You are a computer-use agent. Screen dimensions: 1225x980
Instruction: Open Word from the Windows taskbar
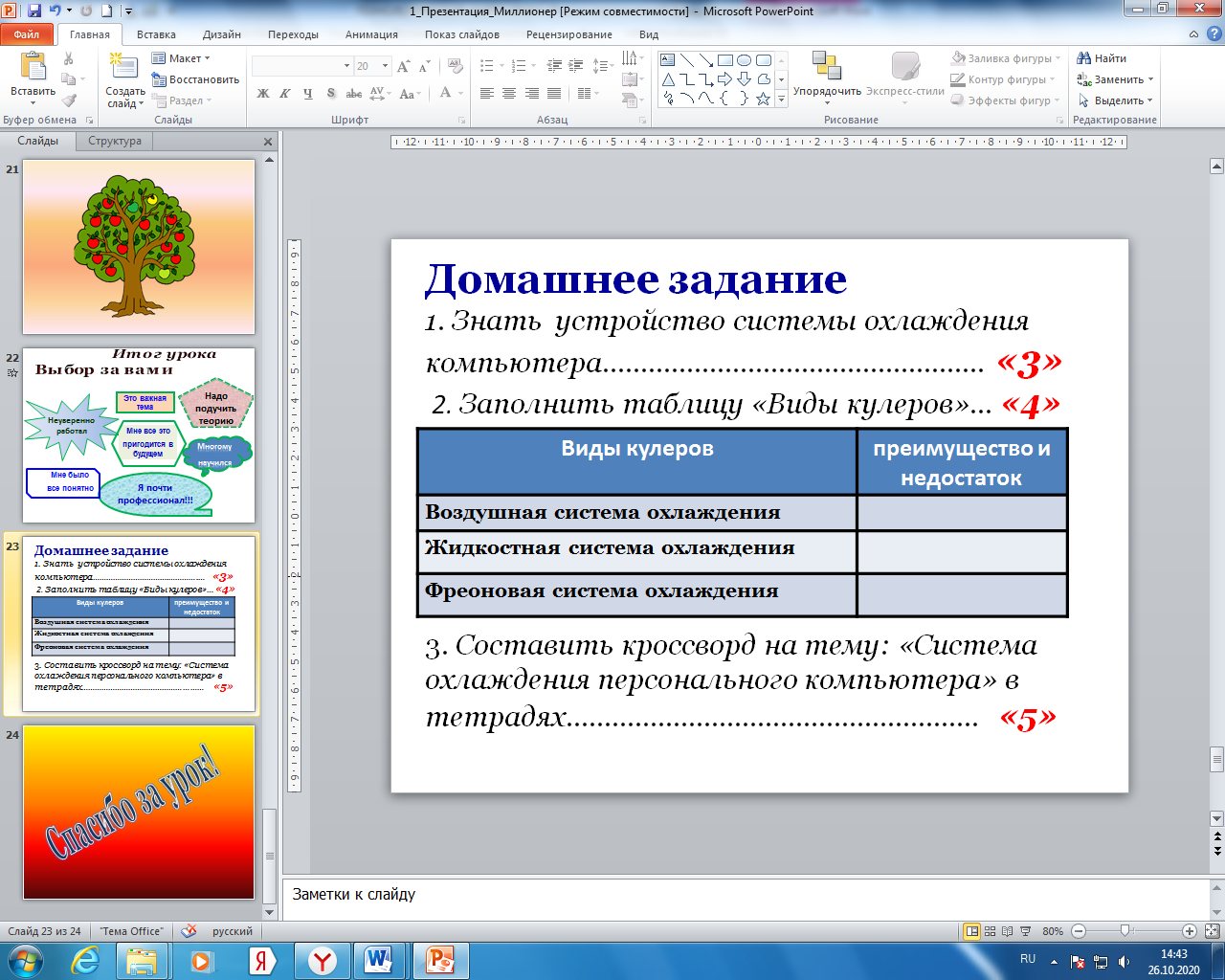coord(379,959)
